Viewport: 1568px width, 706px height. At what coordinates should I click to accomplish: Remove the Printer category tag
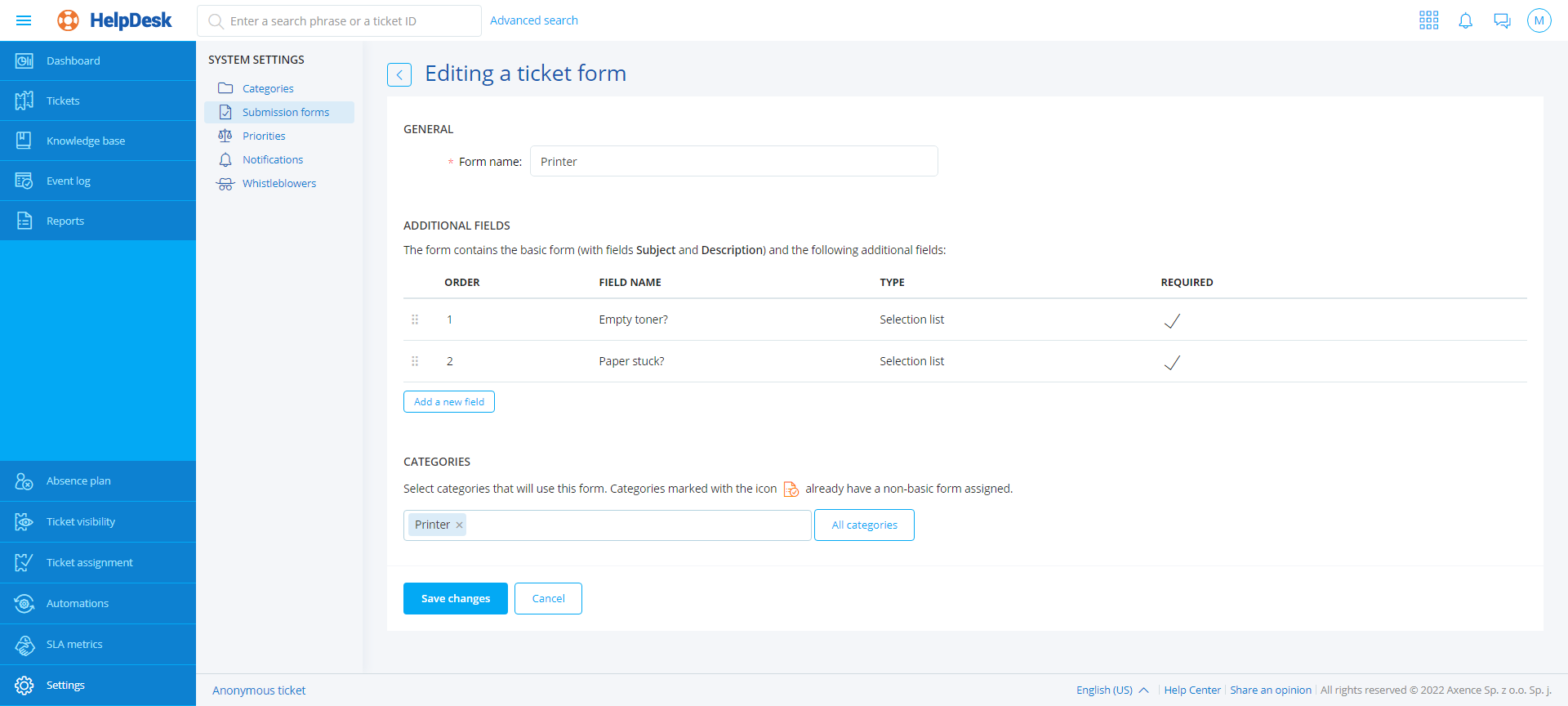click(459, 525)
